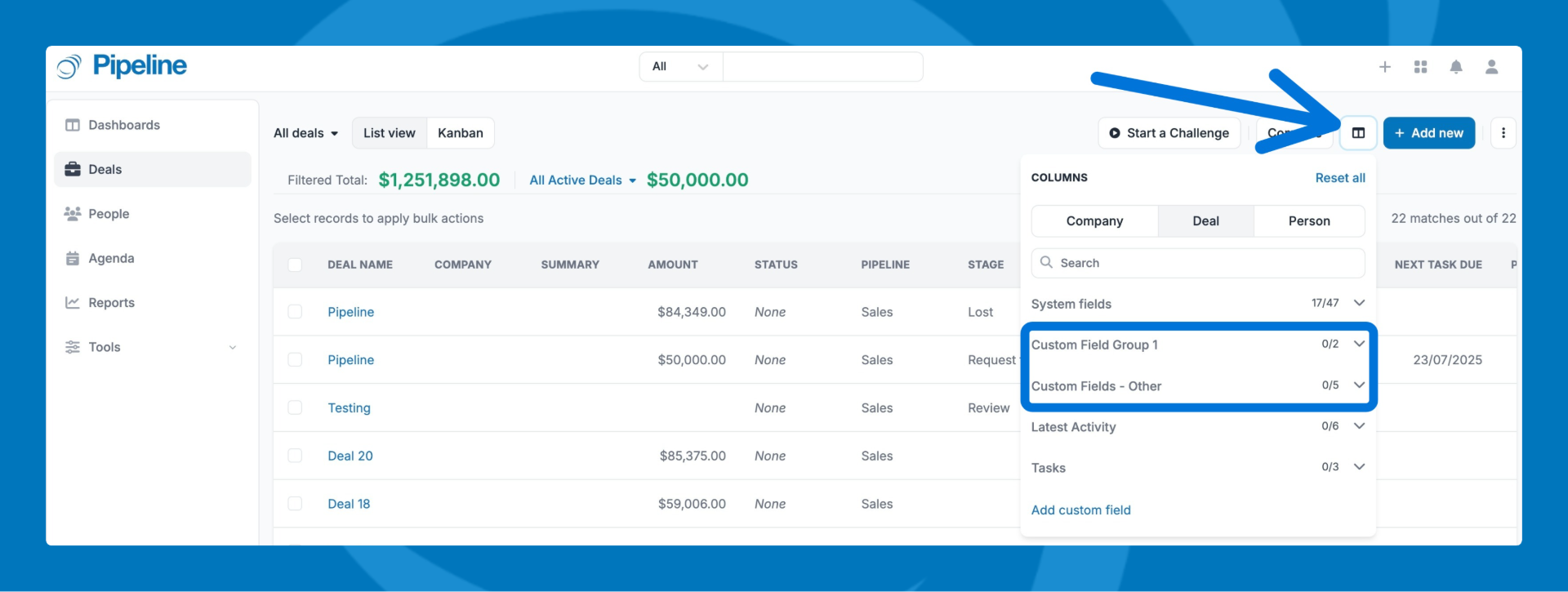Tick checkbox for Deal 20
1568x592 pixels.
point(295,456)
